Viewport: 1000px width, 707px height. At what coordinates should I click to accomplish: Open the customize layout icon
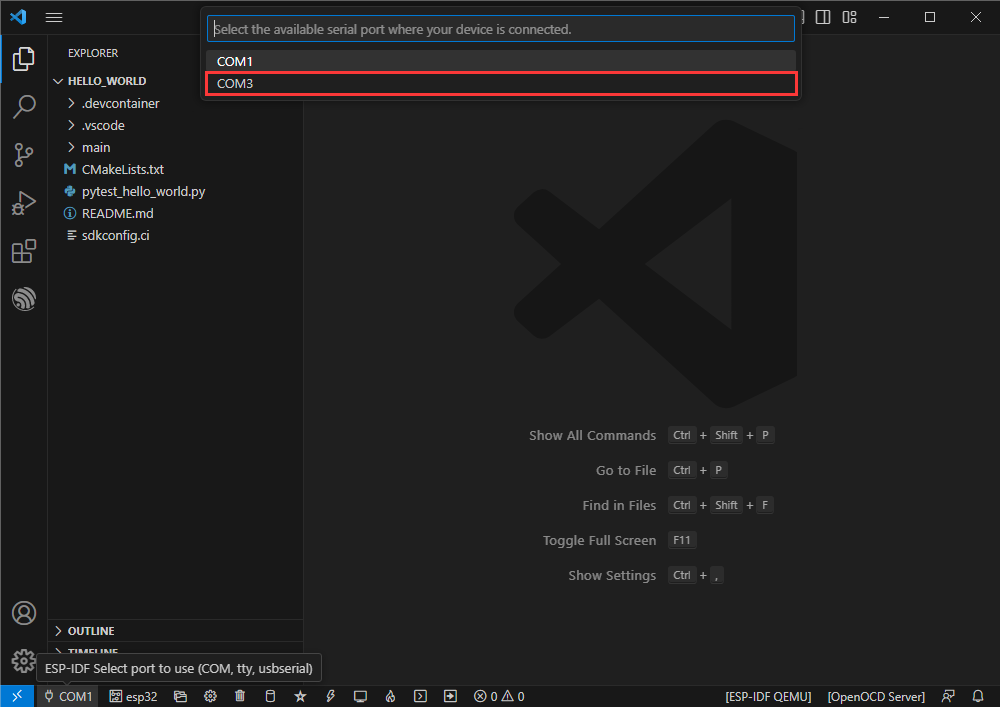(849, 17)
